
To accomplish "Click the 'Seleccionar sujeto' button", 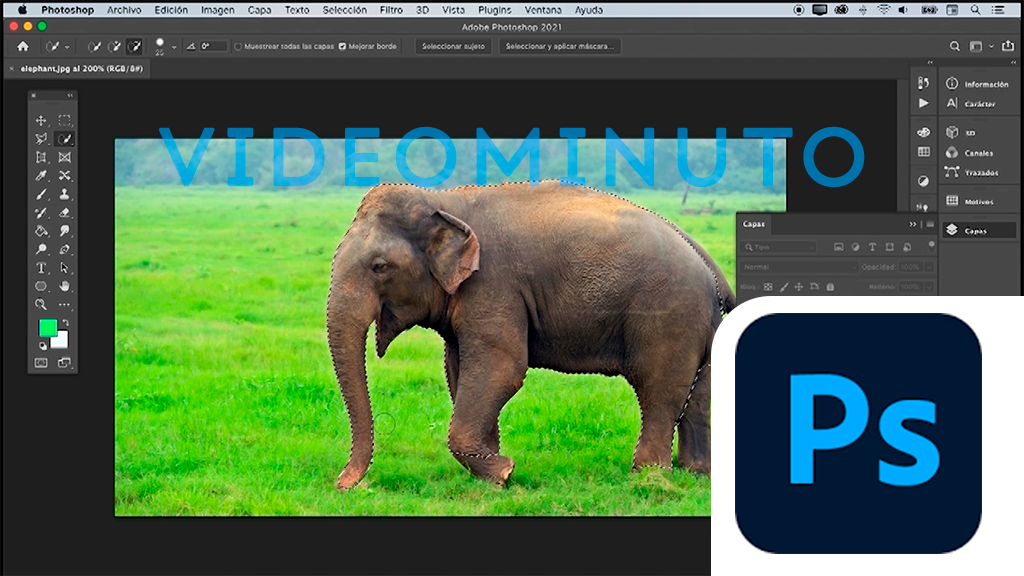I will 454,46.
